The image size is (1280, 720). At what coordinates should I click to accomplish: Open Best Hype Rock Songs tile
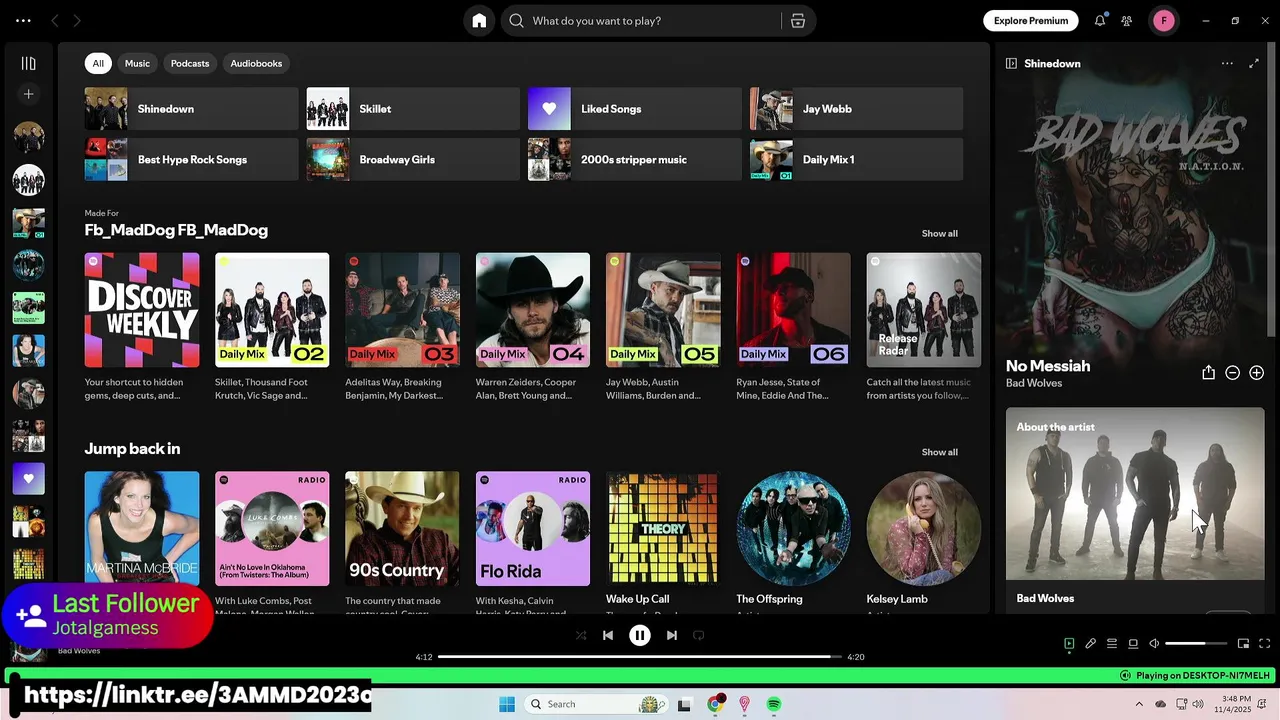[191, 160]
